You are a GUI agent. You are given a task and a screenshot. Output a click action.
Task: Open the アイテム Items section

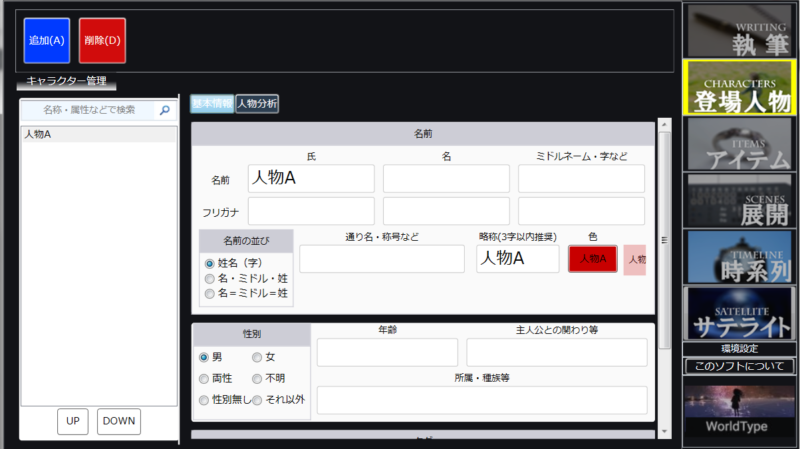[739, 144]
